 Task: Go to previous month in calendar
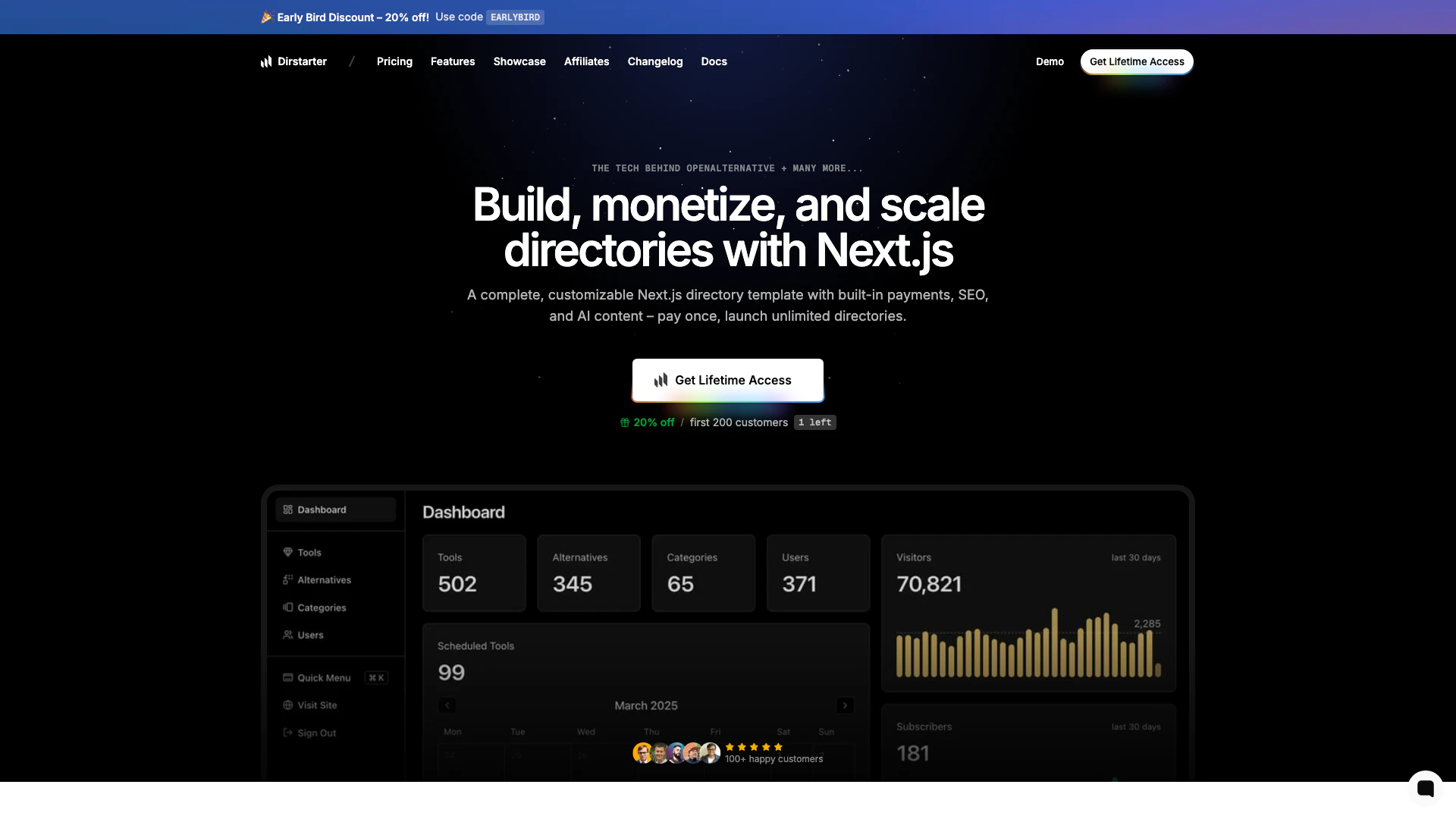447,705
